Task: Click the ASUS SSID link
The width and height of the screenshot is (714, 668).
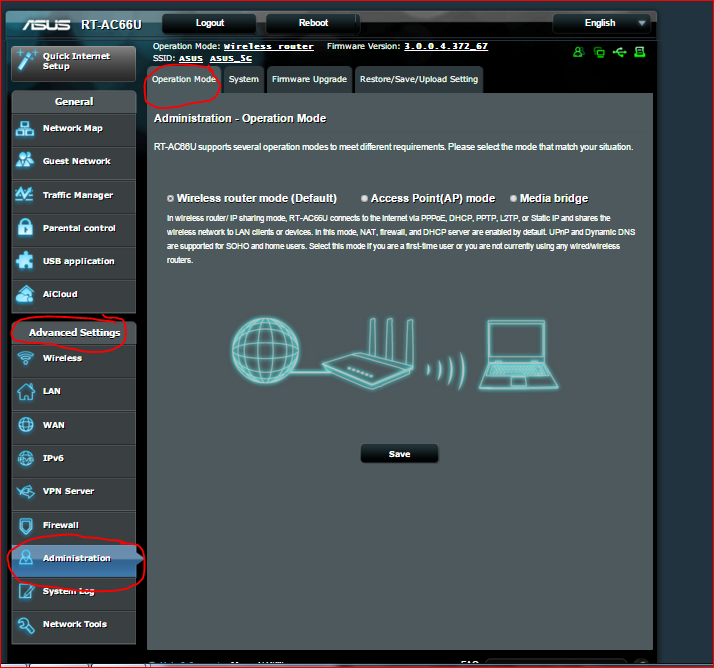Action: (191, 58)
